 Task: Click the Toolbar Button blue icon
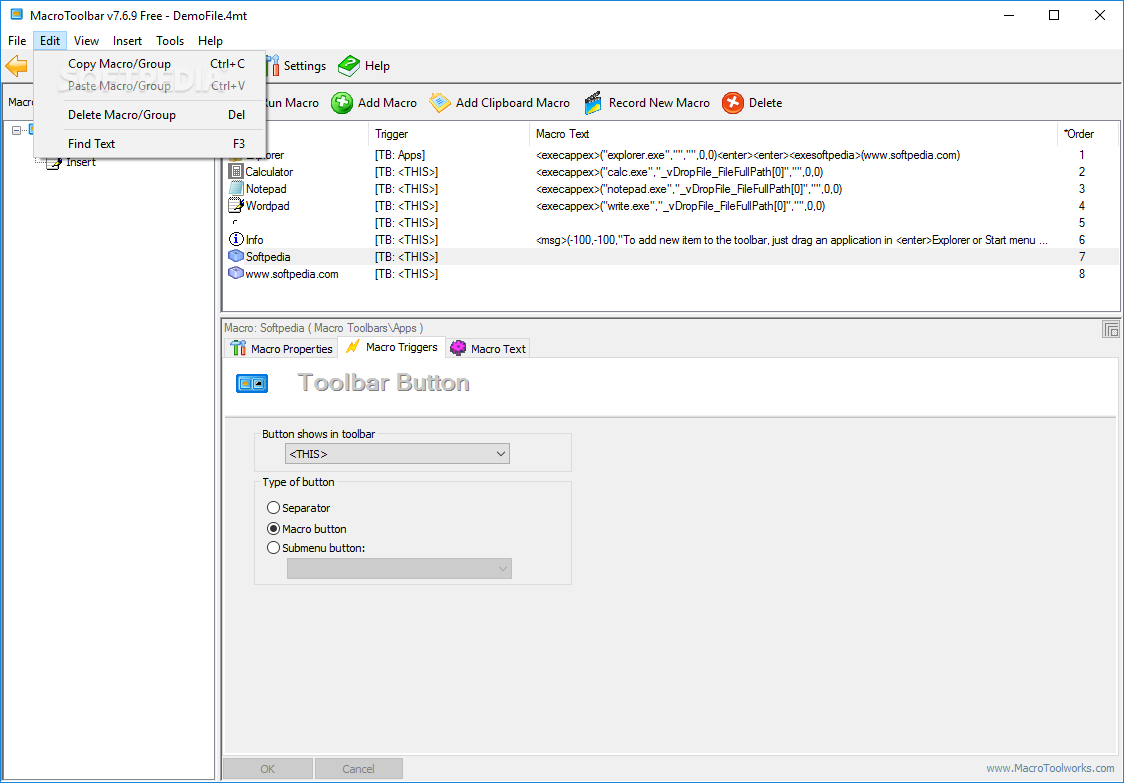pos(252,384)
